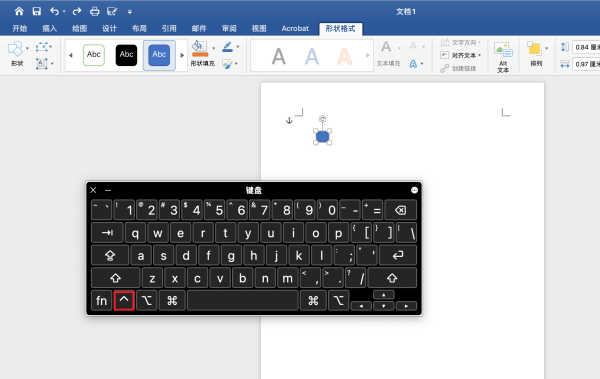Open the 形状填充 color dropdown arrow
Viewport: 600px width, 379px height.
[x=214, y=48]
